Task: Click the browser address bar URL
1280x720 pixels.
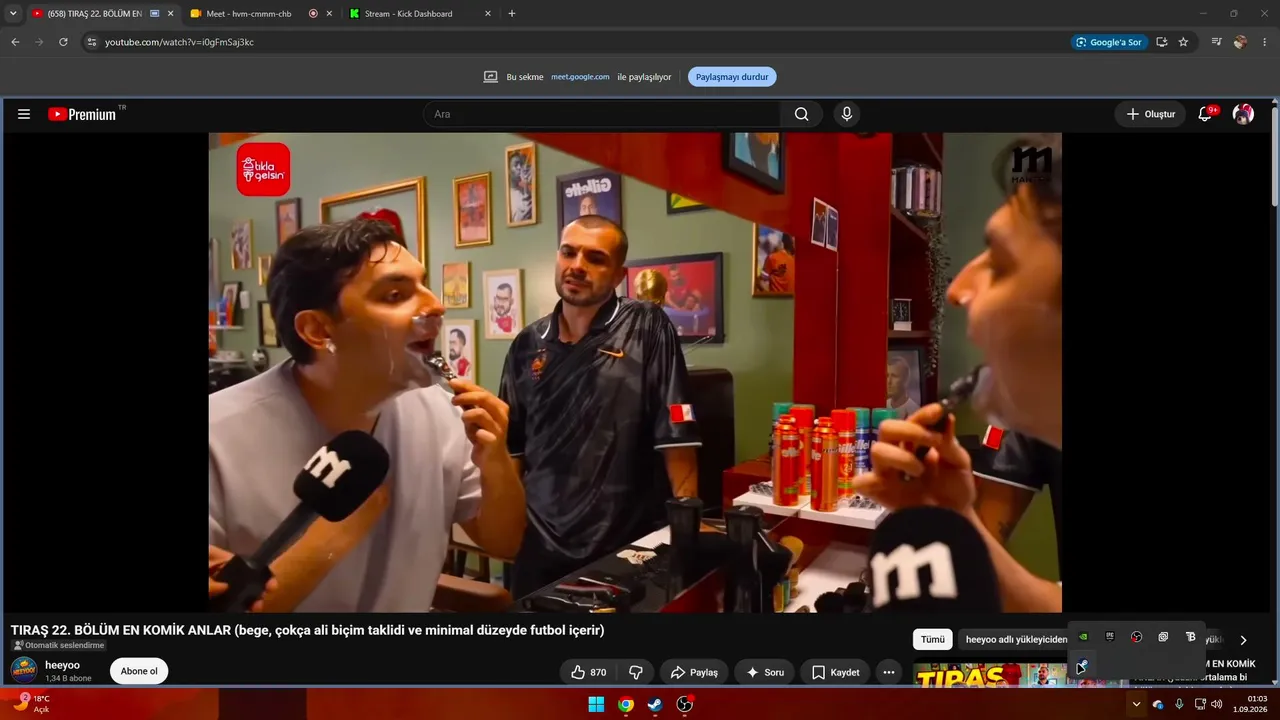Action: [x=179, y=42]
